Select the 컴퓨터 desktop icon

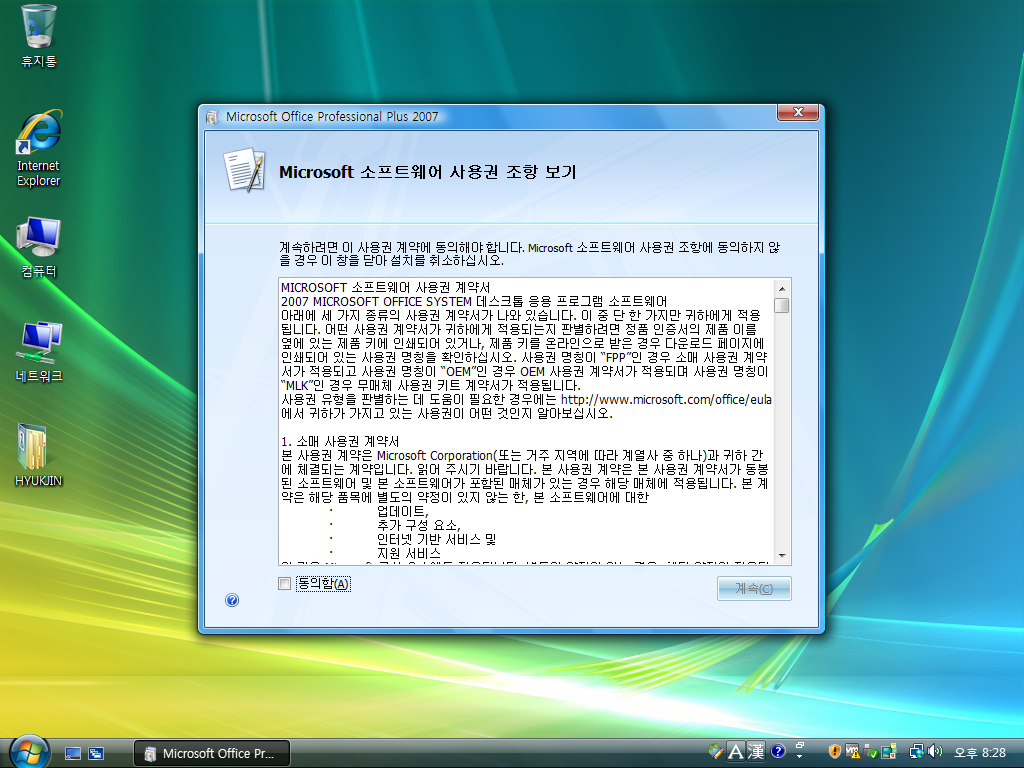[x=39, y=247]
